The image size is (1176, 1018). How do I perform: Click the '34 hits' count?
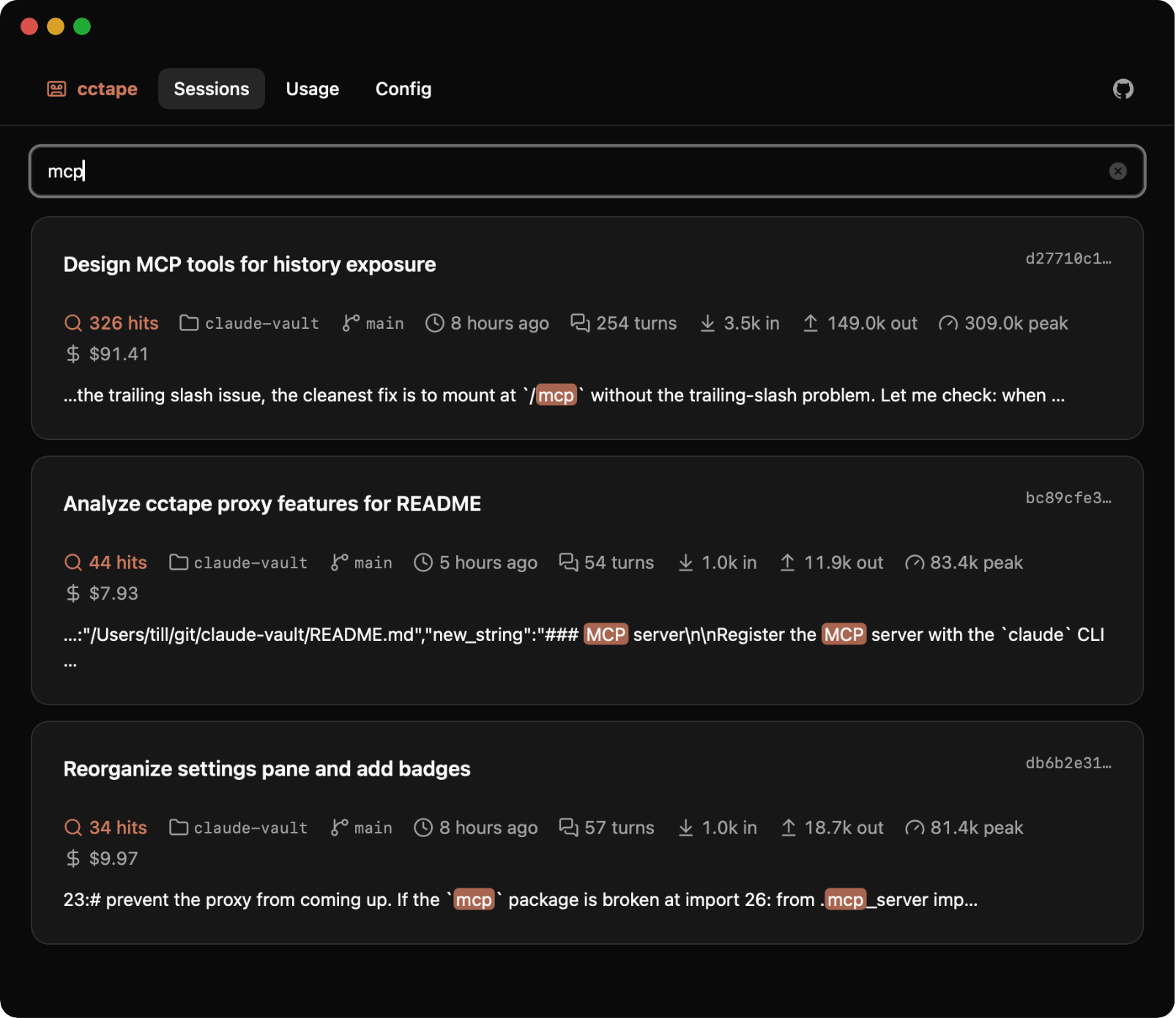coord(118,828)
